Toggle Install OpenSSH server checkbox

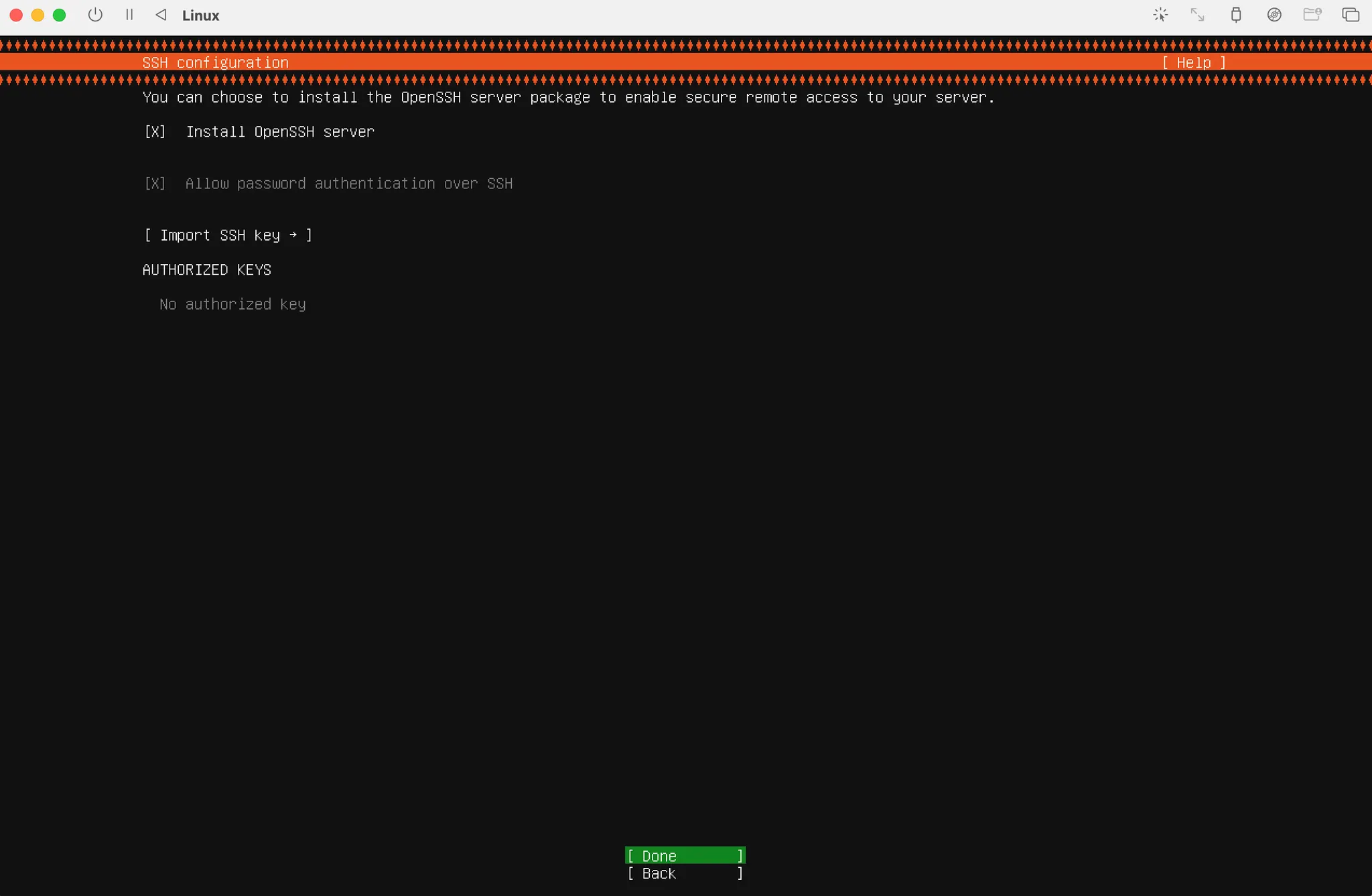155,132
